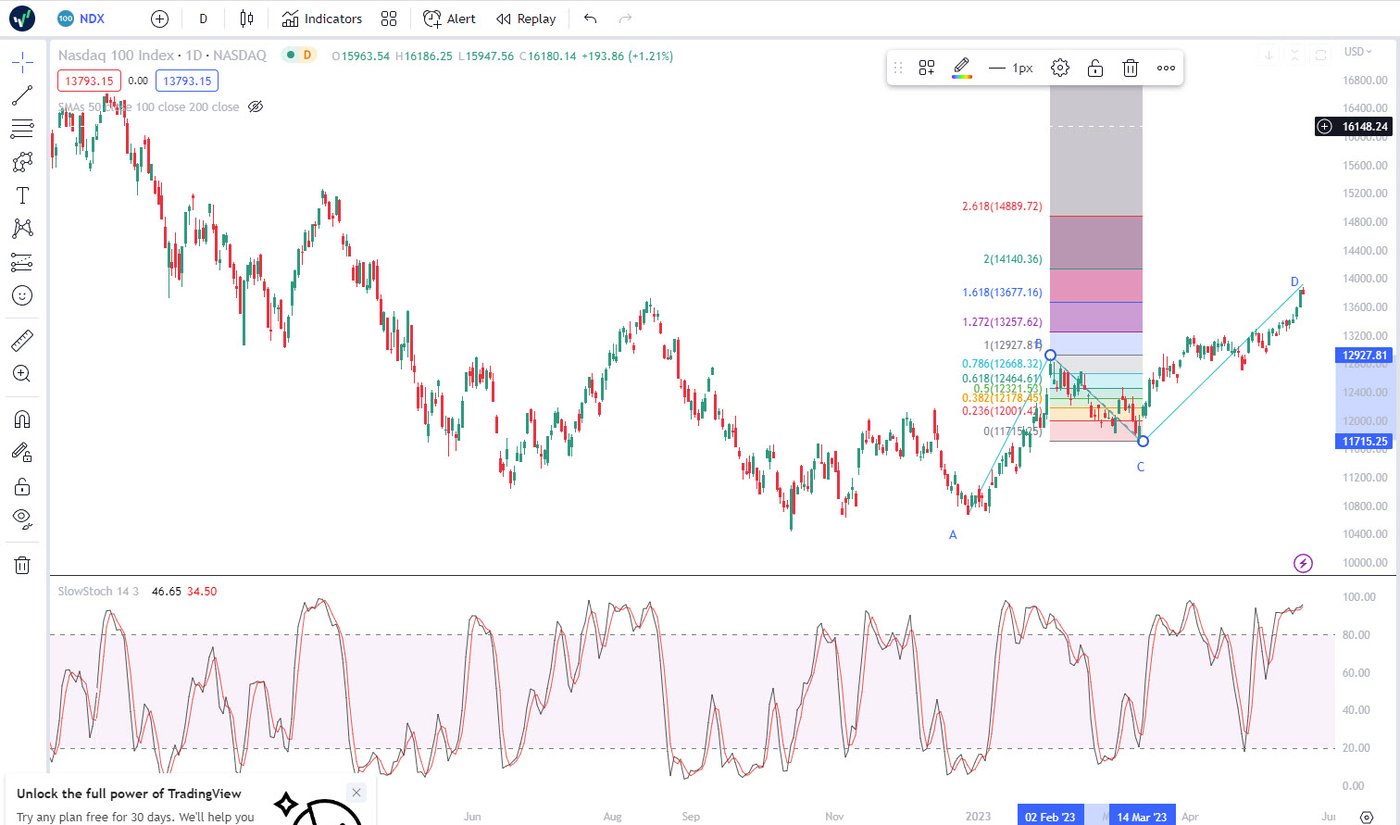
Task: Click the ruler Measure tool
Action: [x=22, y=341]
